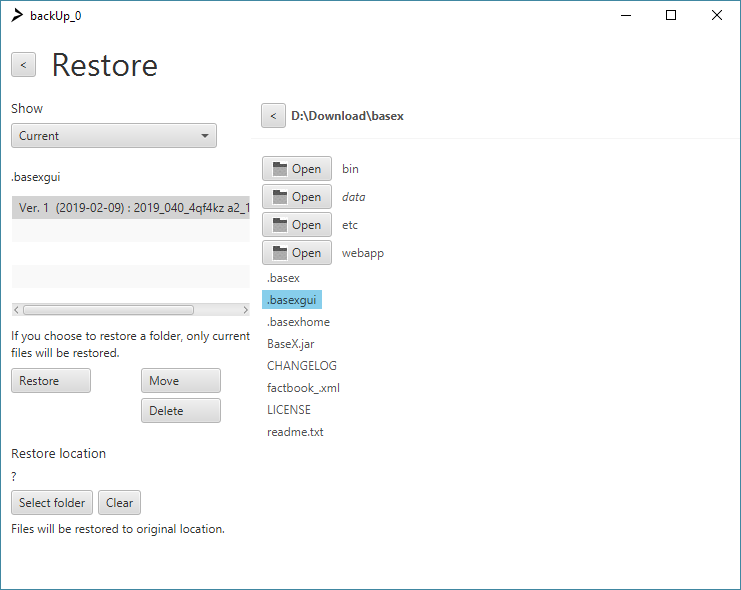This screenshot has width=741, height=590.
Task: Select the LICENSE file
Action: (x=289, y=410)
